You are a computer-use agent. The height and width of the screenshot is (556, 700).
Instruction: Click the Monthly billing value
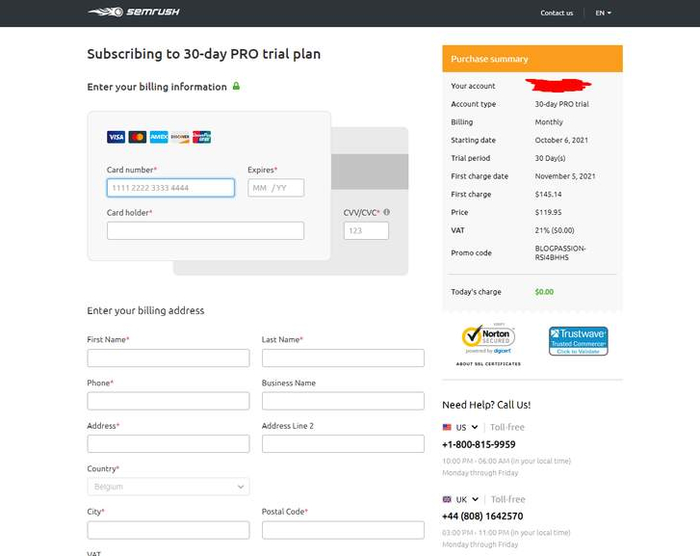tap(549, 122)
